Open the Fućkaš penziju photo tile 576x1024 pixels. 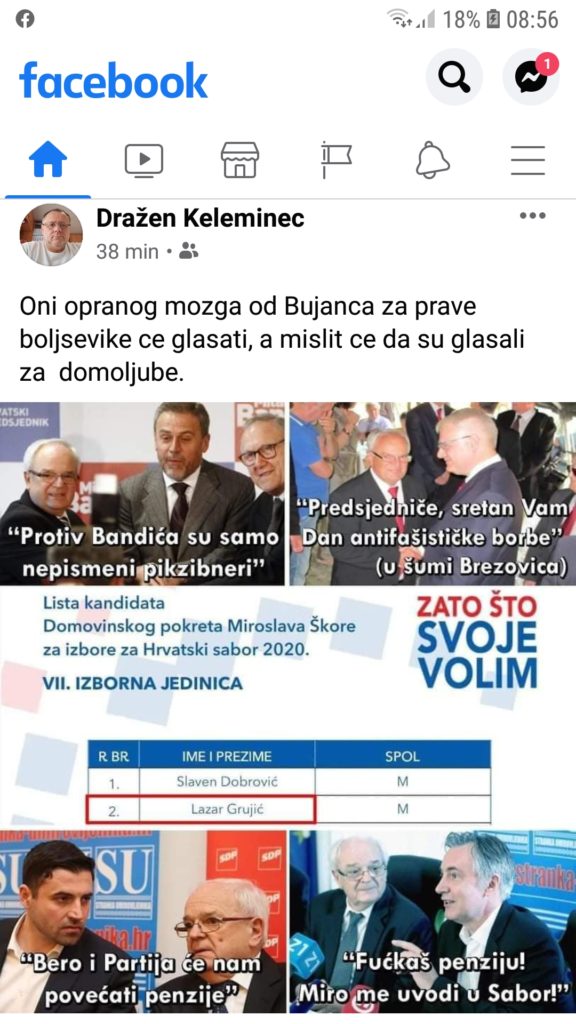433,921
